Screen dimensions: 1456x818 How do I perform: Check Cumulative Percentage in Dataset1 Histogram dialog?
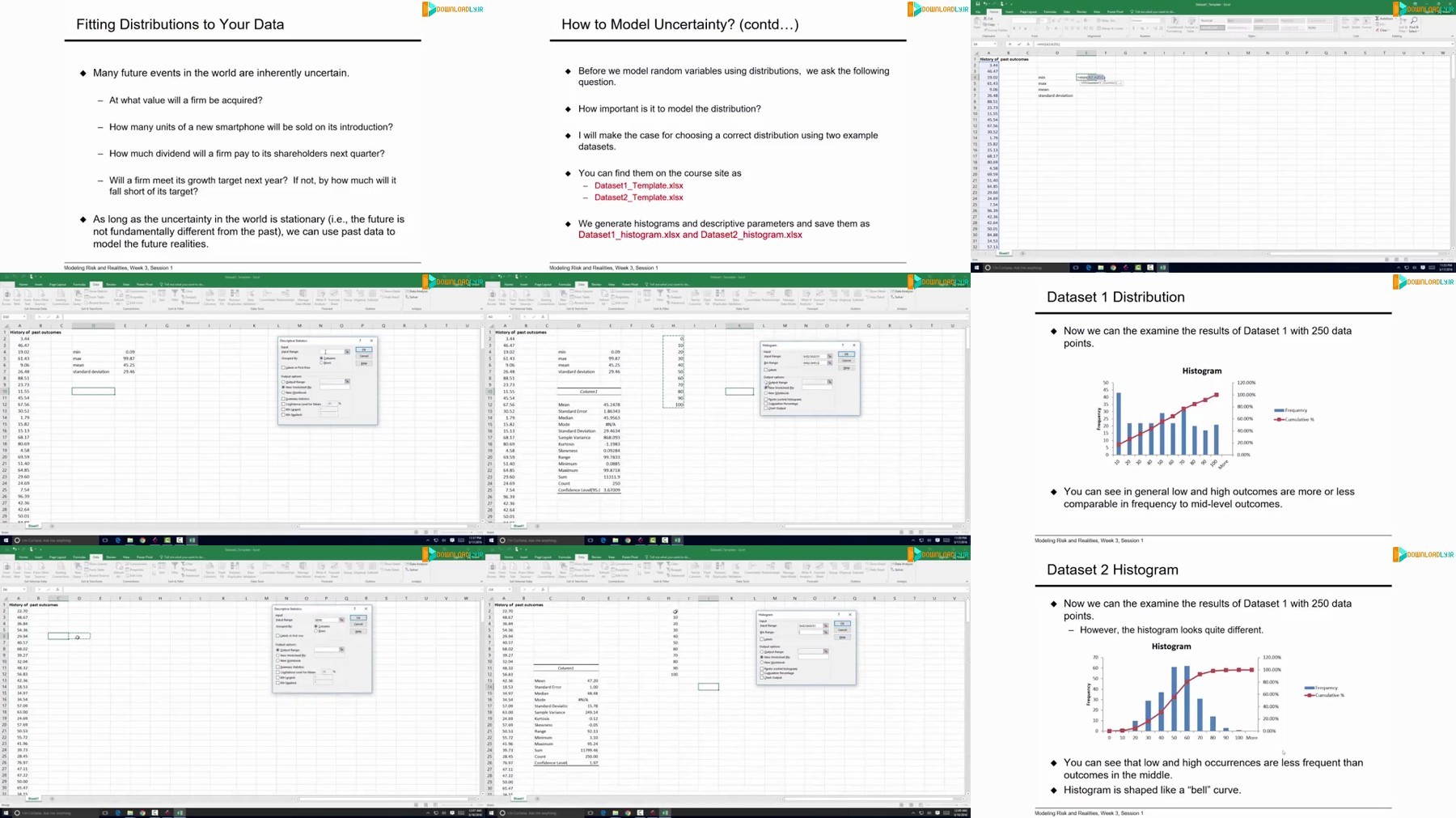[766, 404]
